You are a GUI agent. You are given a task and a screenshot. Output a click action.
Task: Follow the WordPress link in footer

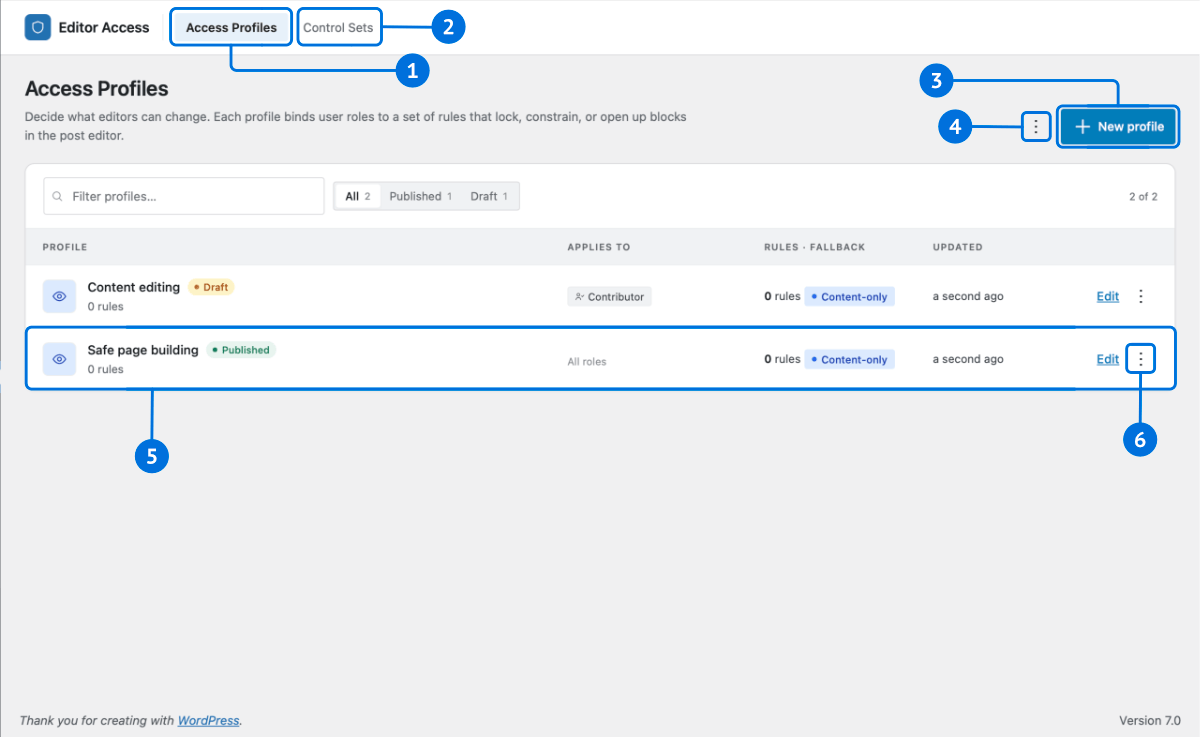coord(208,720)
